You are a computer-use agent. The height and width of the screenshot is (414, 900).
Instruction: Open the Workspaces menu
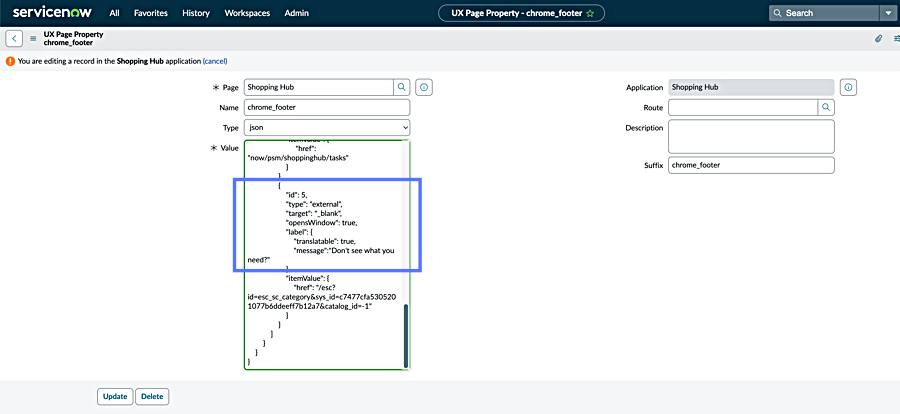247,13
